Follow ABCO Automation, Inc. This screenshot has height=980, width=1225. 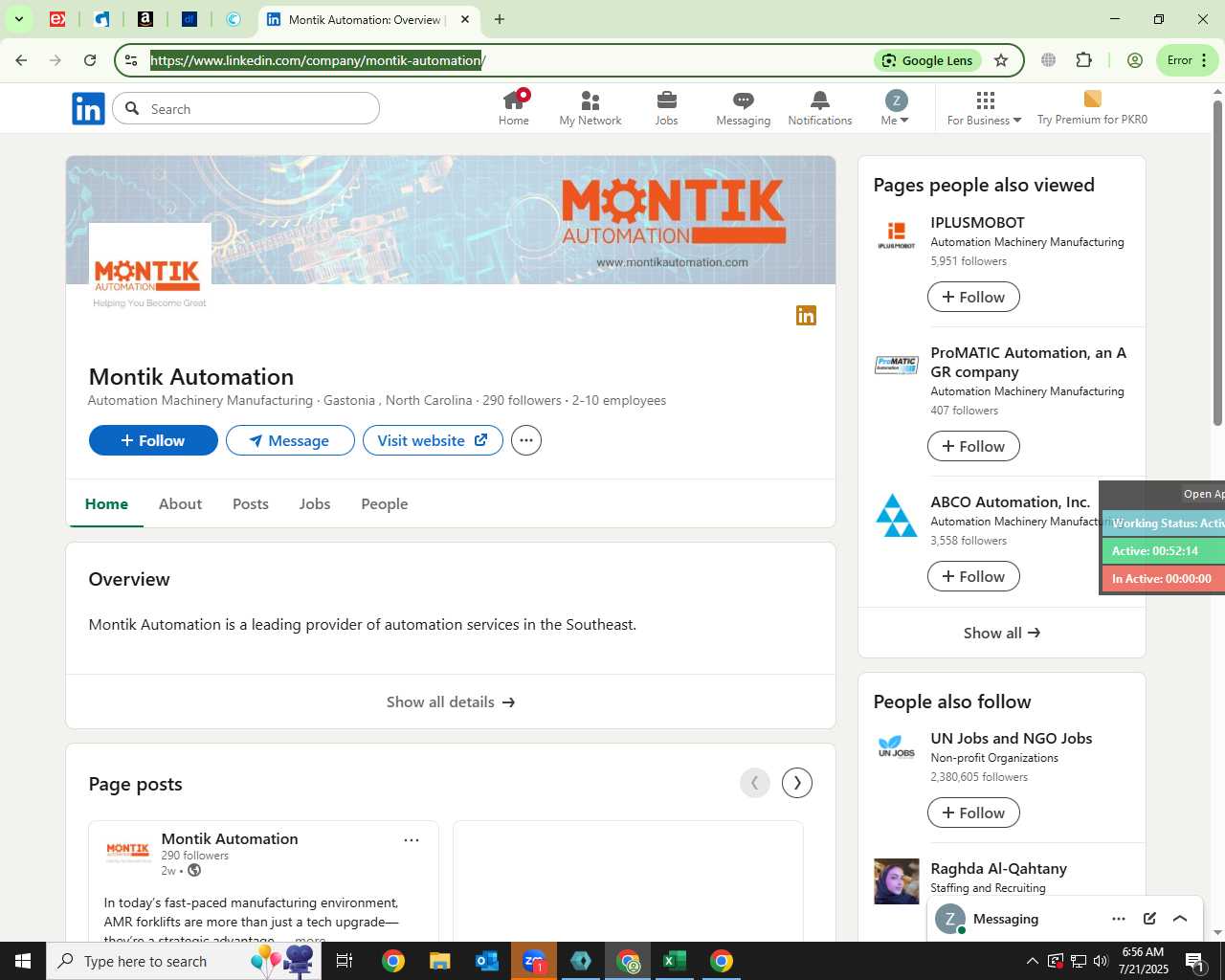(973, 576)
